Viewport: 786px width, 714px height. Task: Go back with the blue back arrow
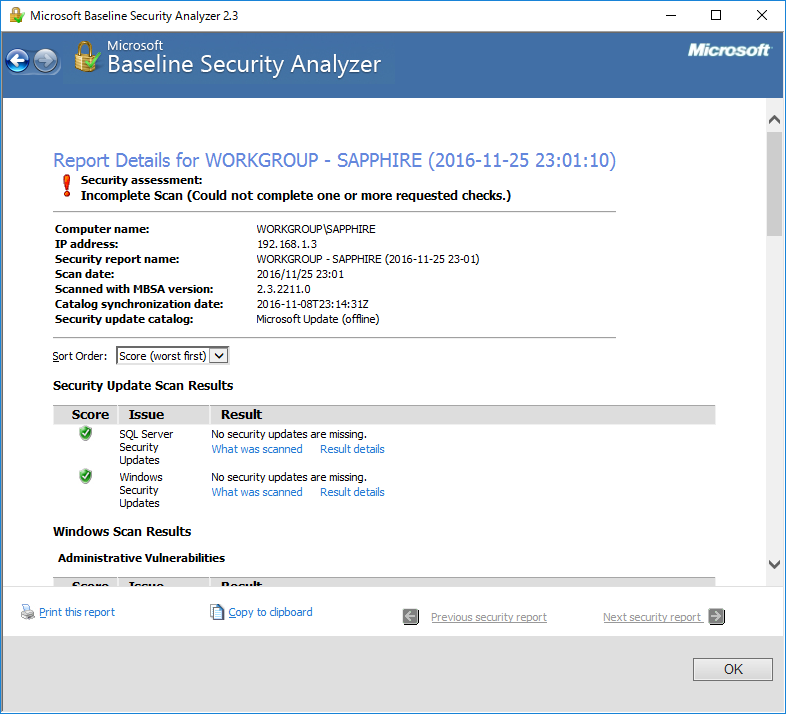[x=18, y=61]
